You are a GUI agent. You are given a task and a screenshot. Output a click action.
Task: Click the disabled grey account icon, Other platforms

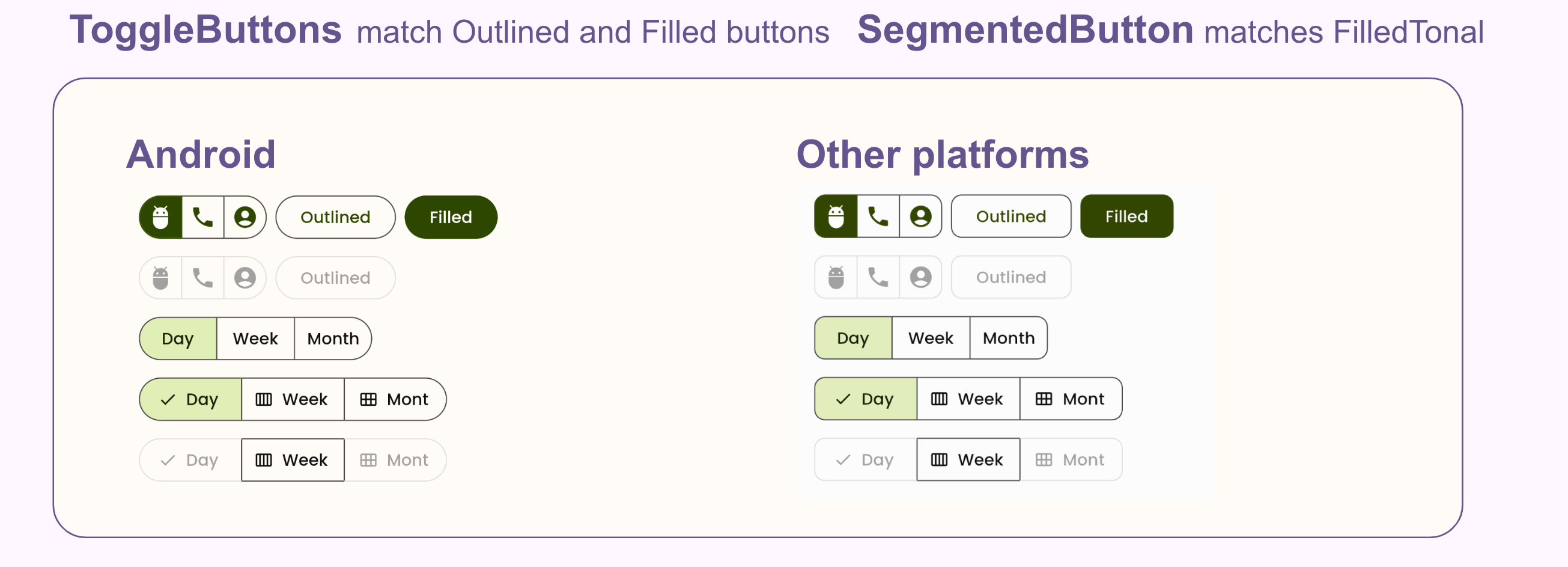tap(921, 277)
